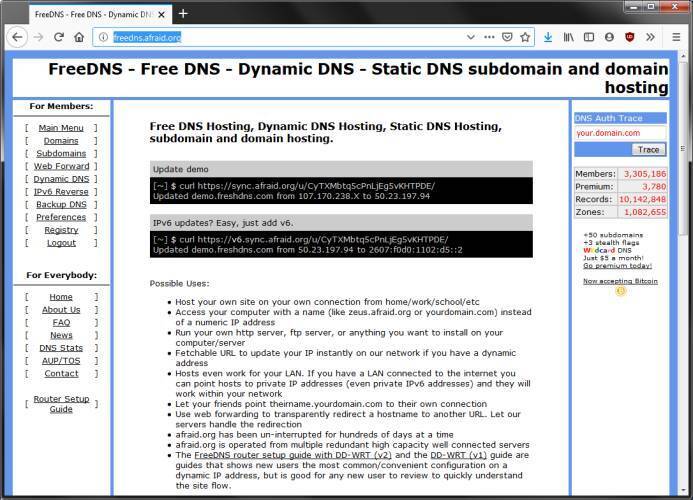This screenshot has height=500, width=693.
Task: Toggle the sidebar view icon
Action: click(x=589, y=37)
